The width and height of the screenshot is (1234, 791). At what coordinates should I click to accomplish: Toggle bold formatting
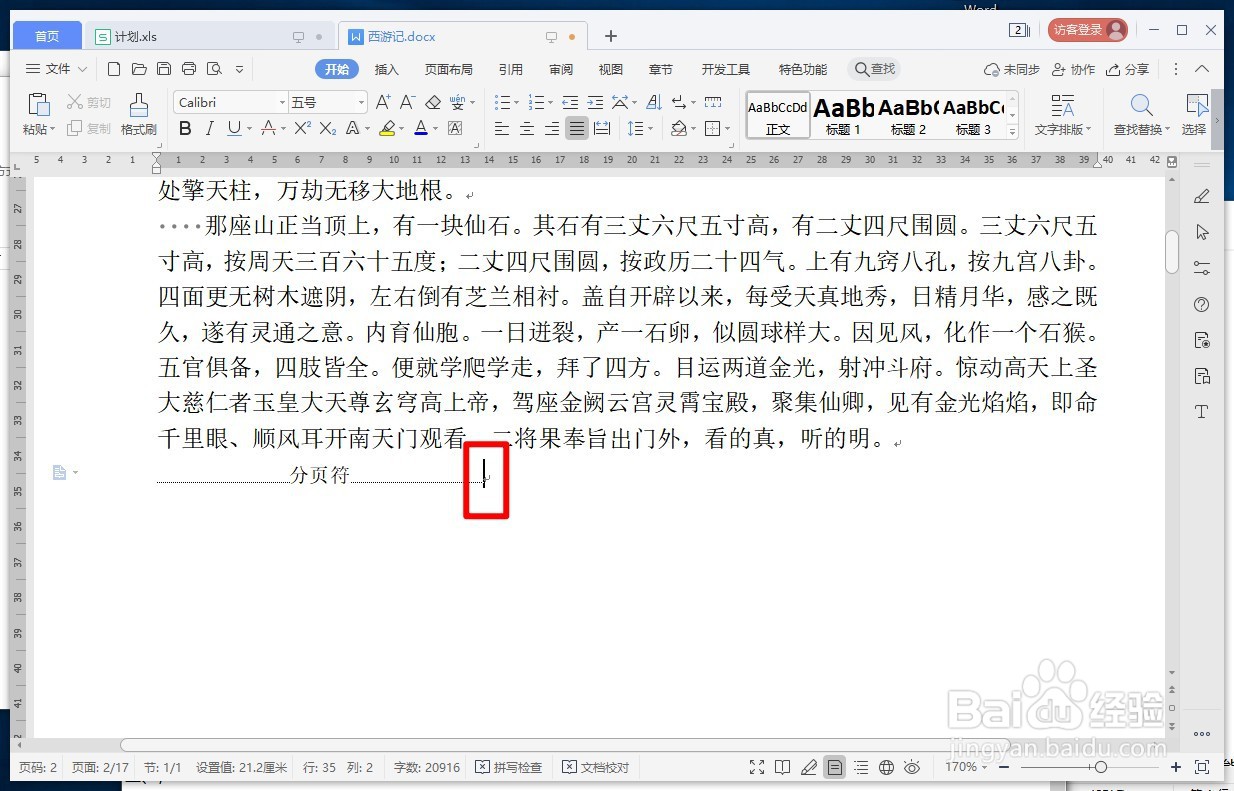click(x=184, y=128)
